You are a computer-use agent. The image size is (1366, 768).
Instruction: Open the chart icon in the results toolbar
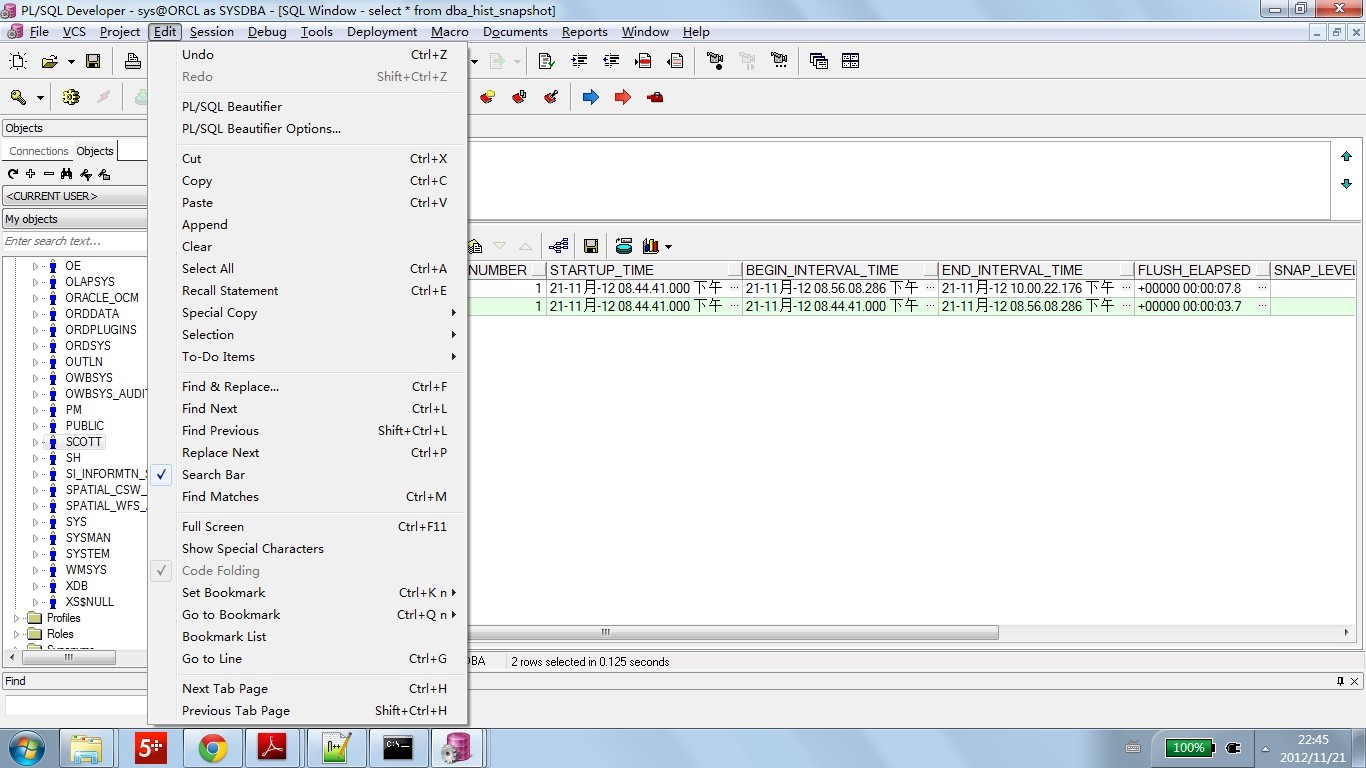(652, 246)
